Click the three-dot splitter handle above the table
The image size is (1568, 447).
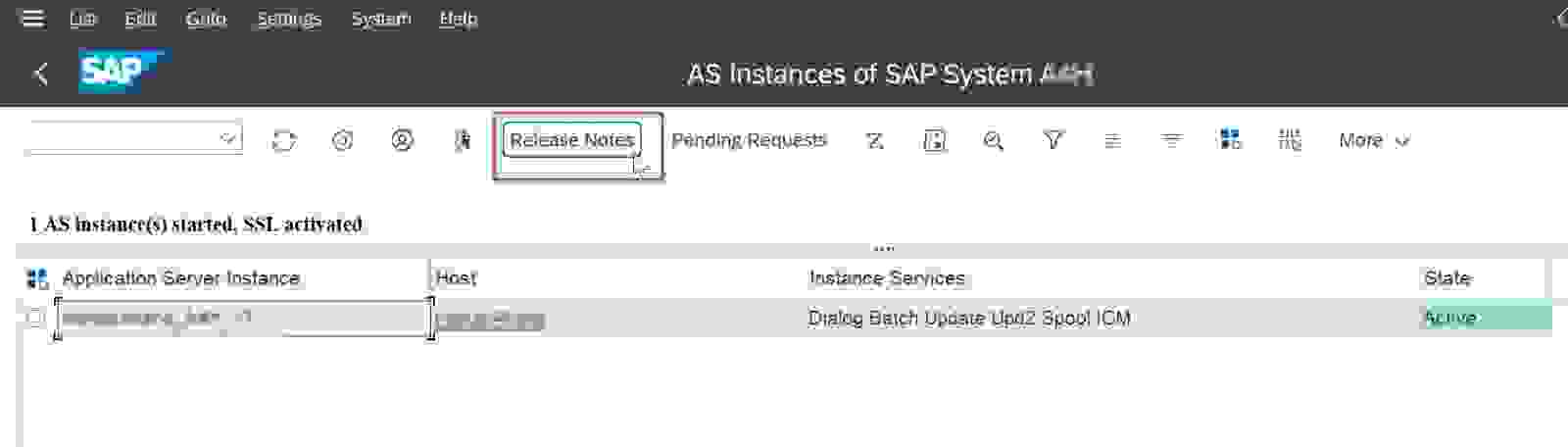tap(884, 248)
